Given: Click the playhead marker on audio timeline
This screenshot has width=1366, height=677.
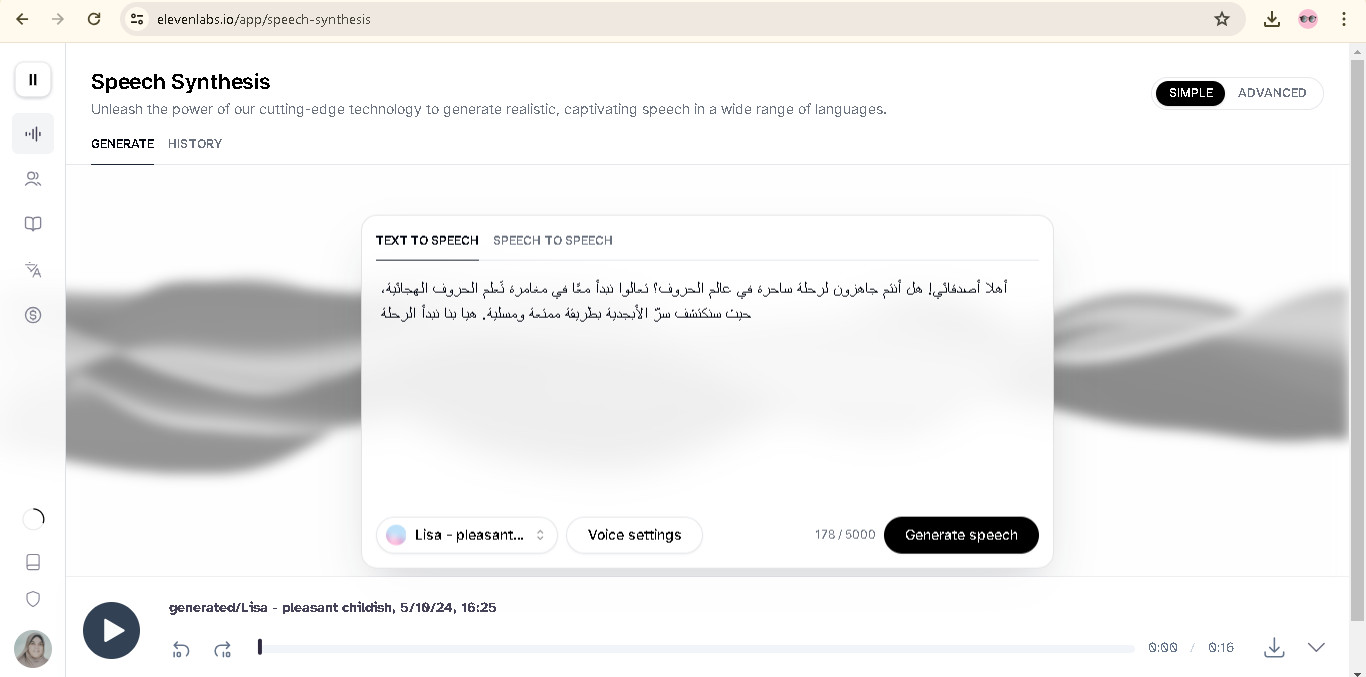Looking at the screenshot, I should click(x=260, y=647).
